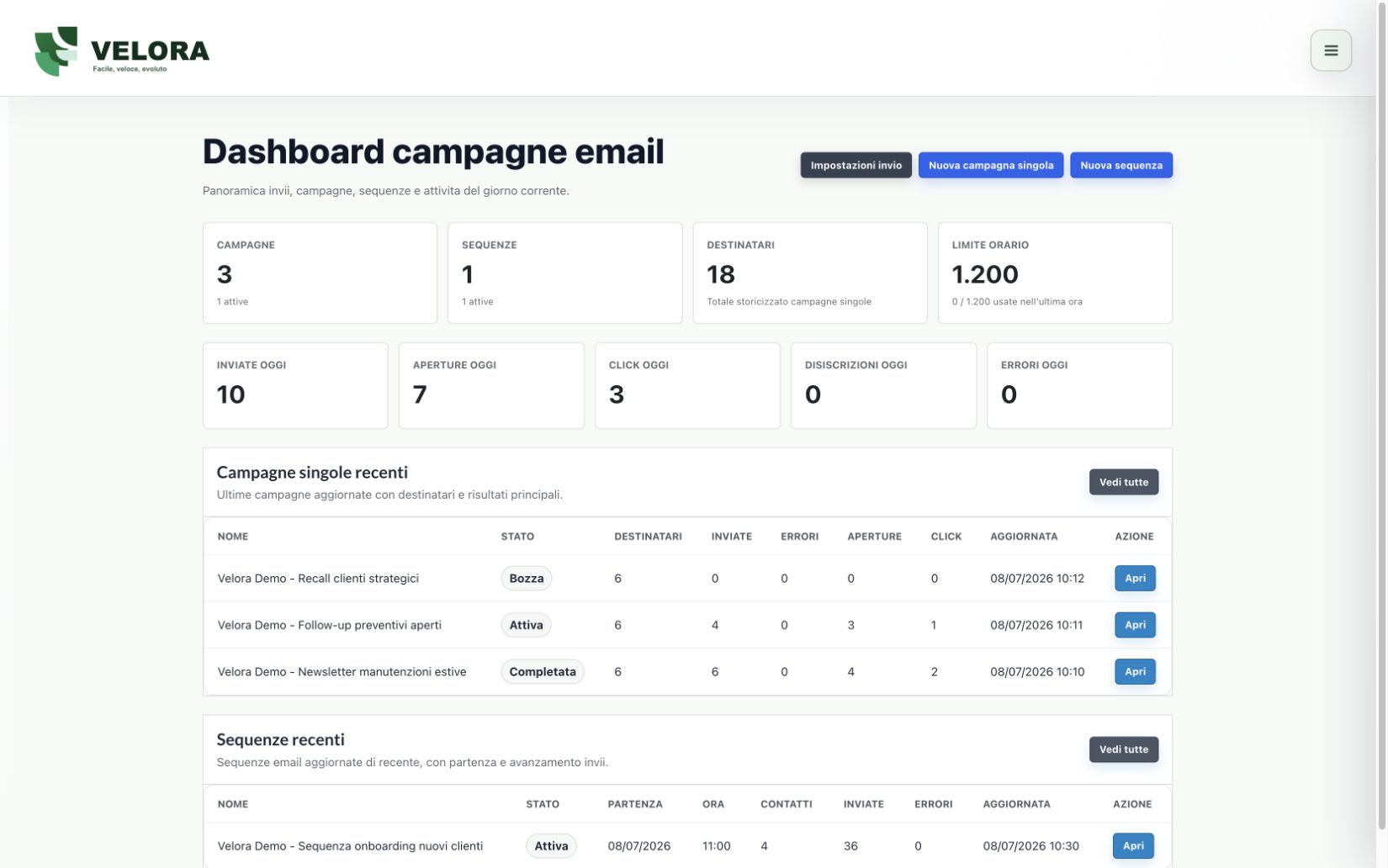Click the Partenza column header
1388x868 pixels.
(x=635, y=803)
